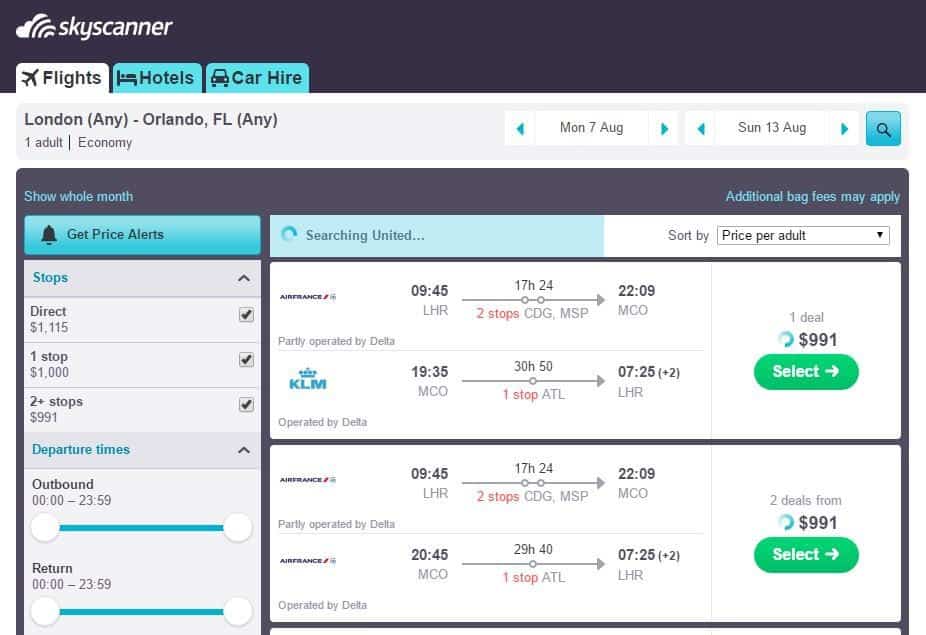The height and width of the screenshot is (635, 926).
Task: Select the 1 deal $991 flight
Action: [x=806, y=372]
